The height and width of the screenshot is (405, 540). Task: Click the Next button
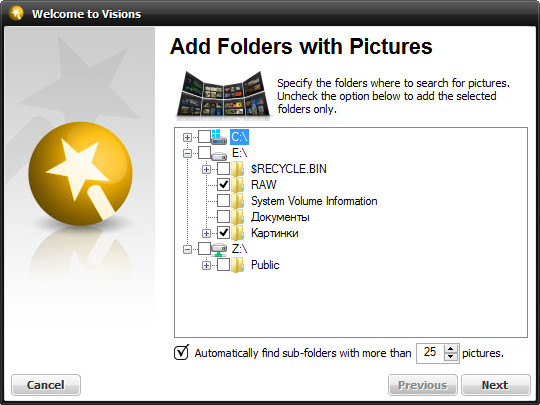[496, 385]
